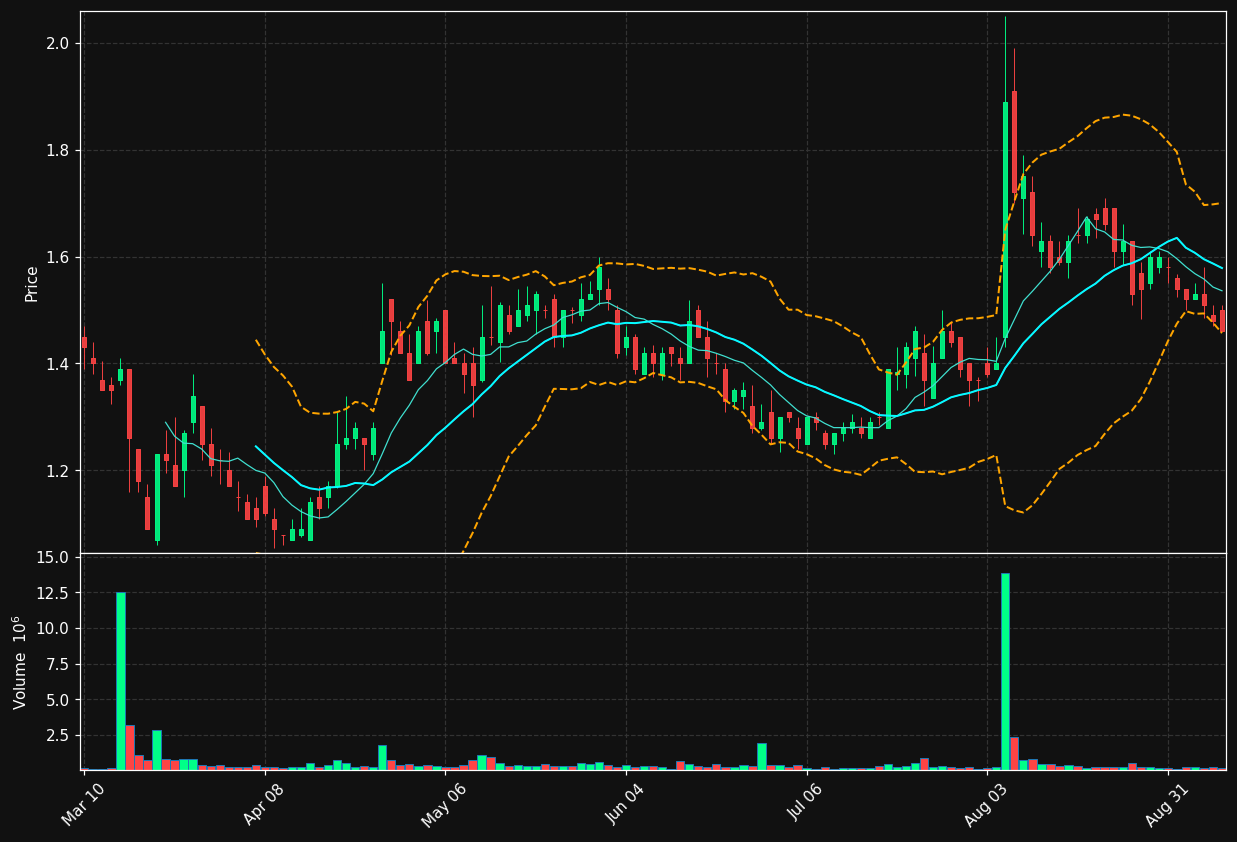Click the 1.6 price axis label
Image resolution: width=1237 pixels, height=842 pixels.
(56, 257)
